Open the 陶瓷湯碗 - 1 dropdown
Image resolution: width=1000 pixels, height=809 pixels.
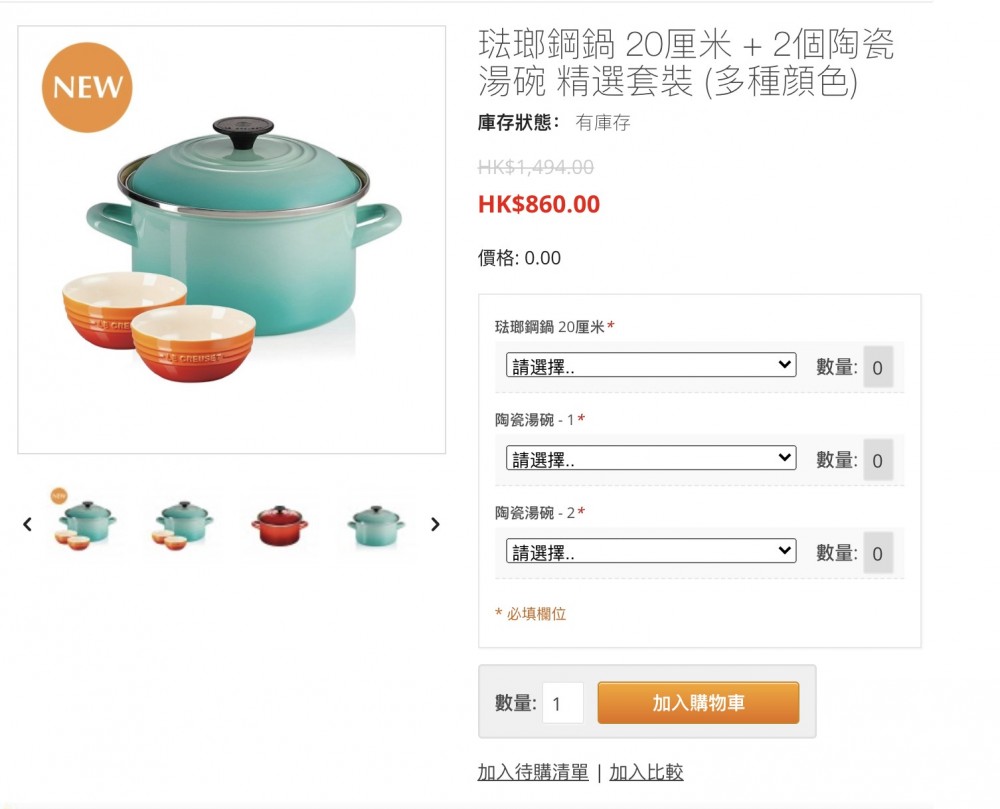pyautogui.click(x=651, y=458)
